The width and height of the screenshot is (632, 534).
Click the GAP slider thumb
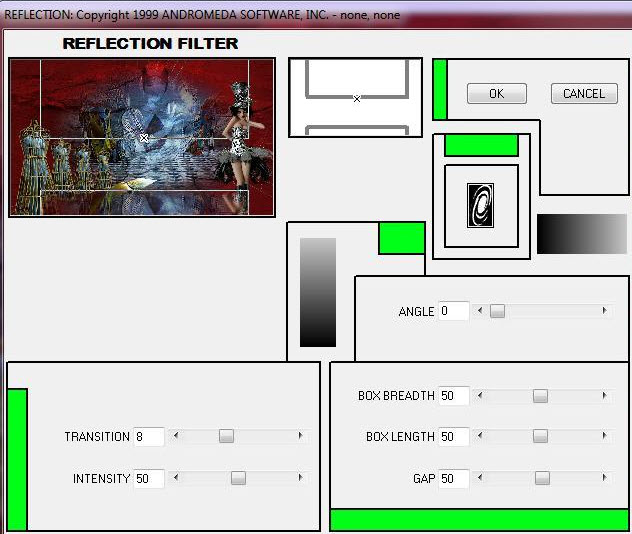(x=542, y=478)
